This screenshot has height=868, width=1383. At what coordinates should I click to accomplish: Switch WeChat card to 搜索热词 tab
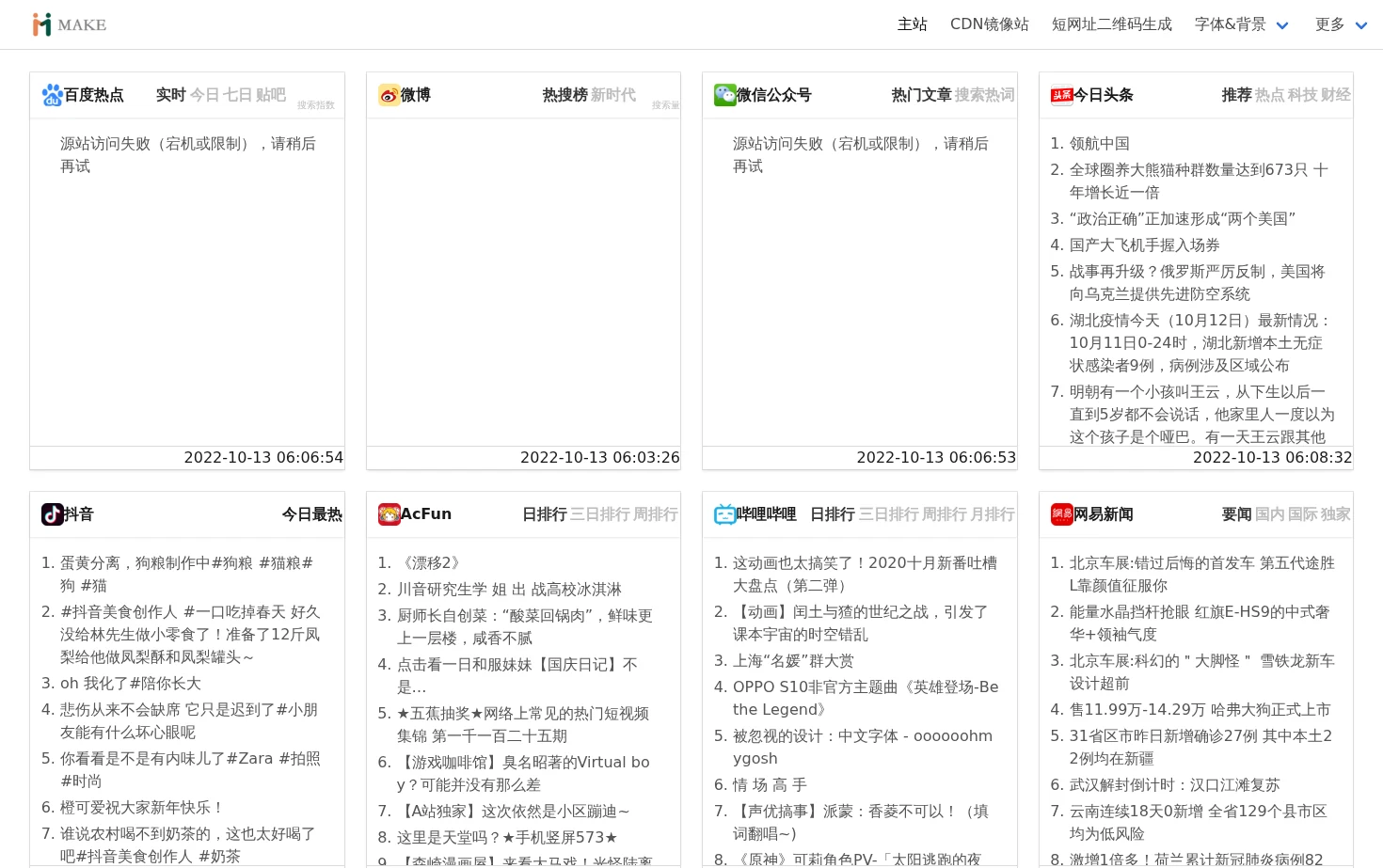pos(985,95)
